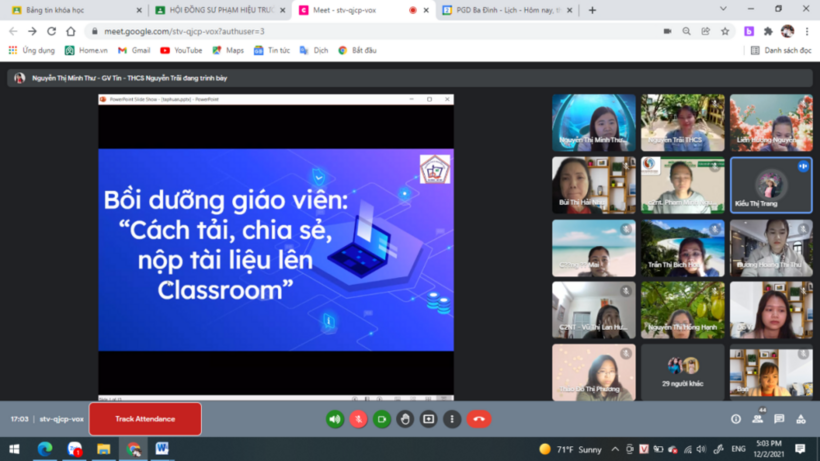Show hidden system tray icons
Viewport: 820px width, 461px height.
coord(615,449)
